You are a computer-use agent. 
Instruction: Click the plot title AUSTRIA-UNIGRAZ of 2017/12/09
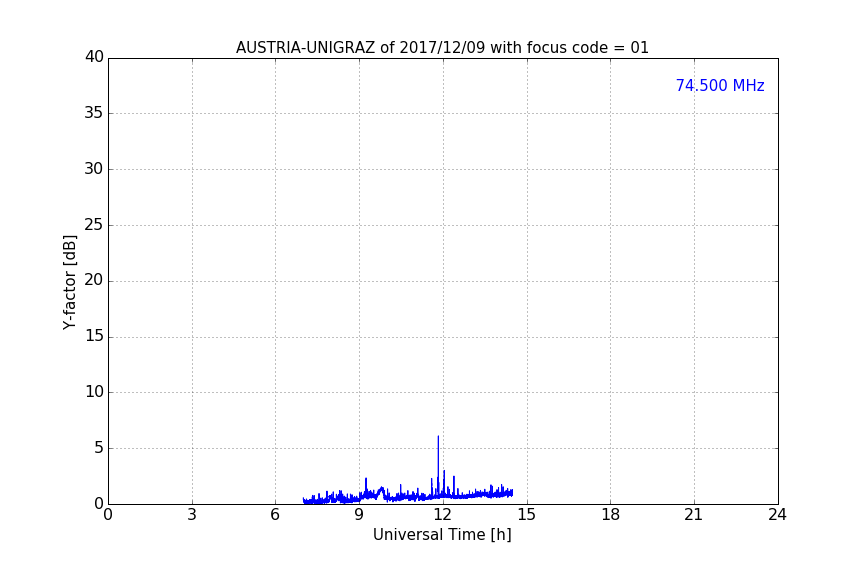[442, 48]
